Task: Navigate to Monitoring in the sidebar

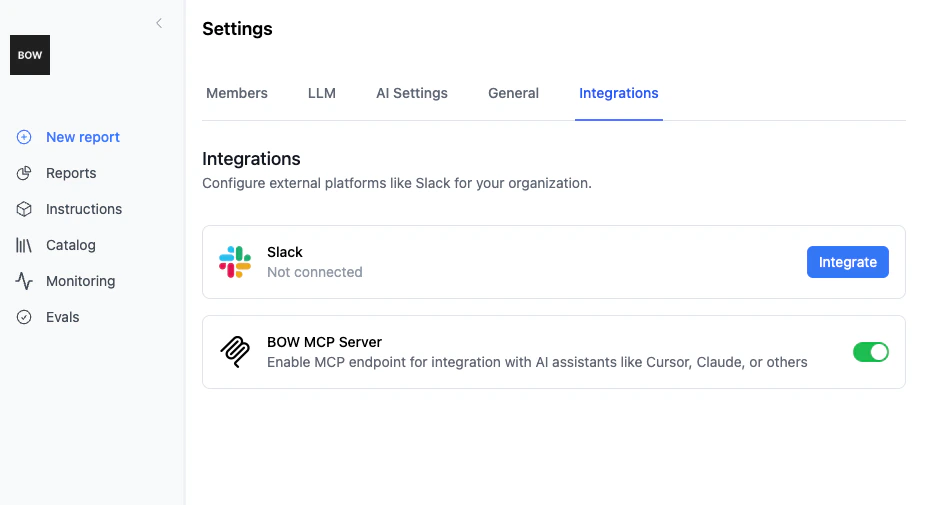Action: [x=81, y=281]
